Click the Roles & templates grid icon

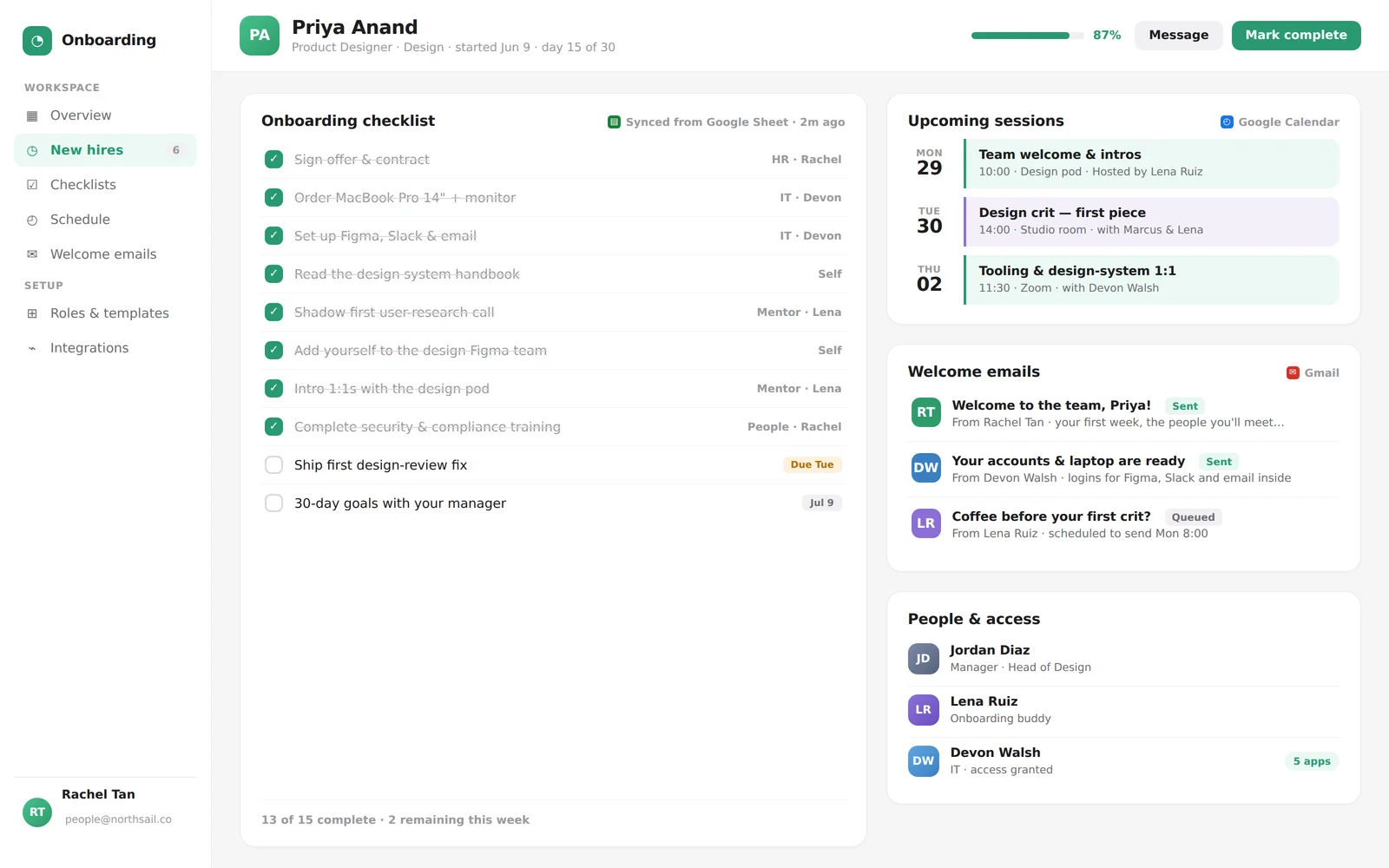[32, 313]
